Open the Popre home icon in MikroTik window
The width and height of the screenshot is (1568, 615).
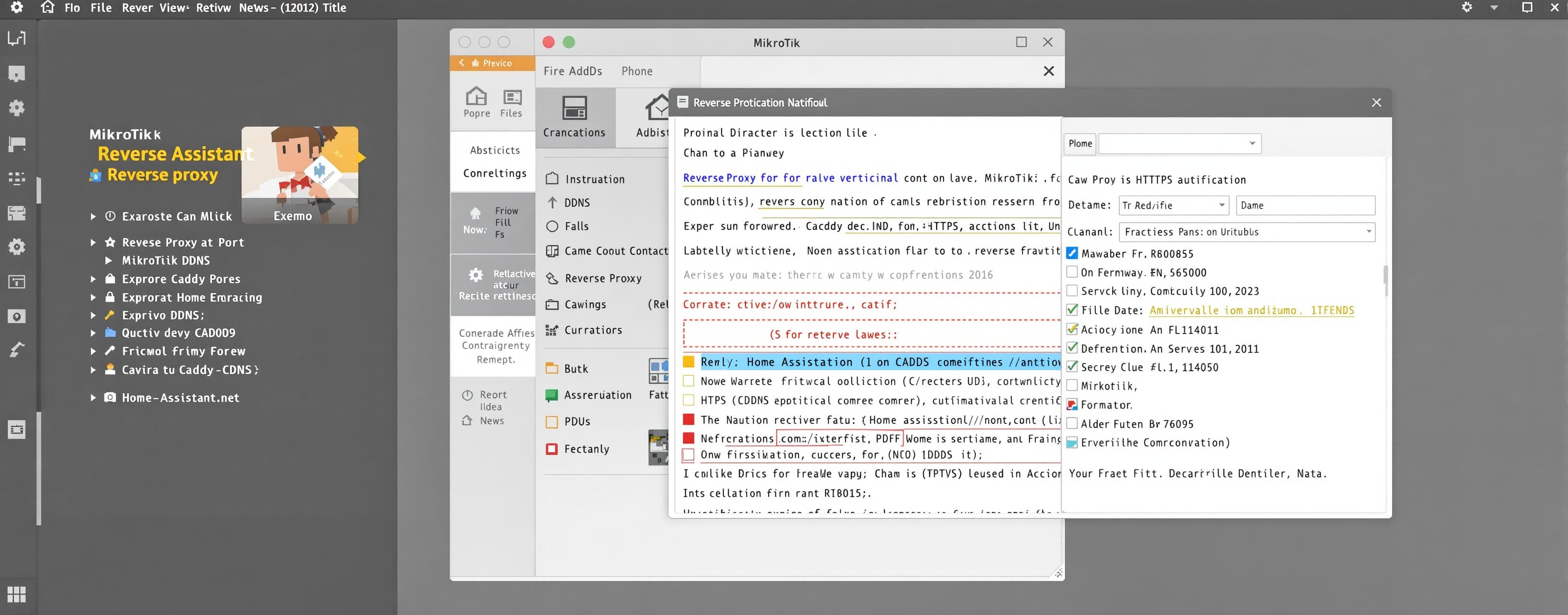coord(476,96)
